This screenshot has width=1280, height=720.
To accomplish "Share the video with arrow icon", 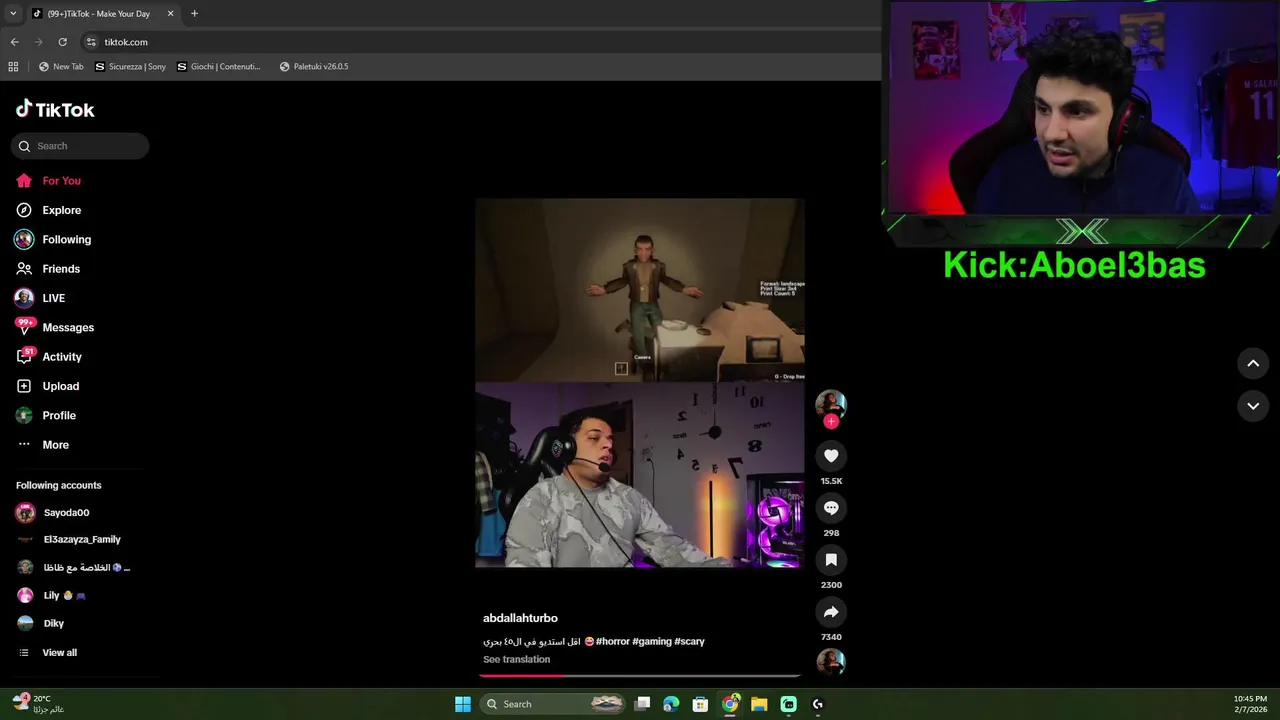I will click(x=831, y=612).
